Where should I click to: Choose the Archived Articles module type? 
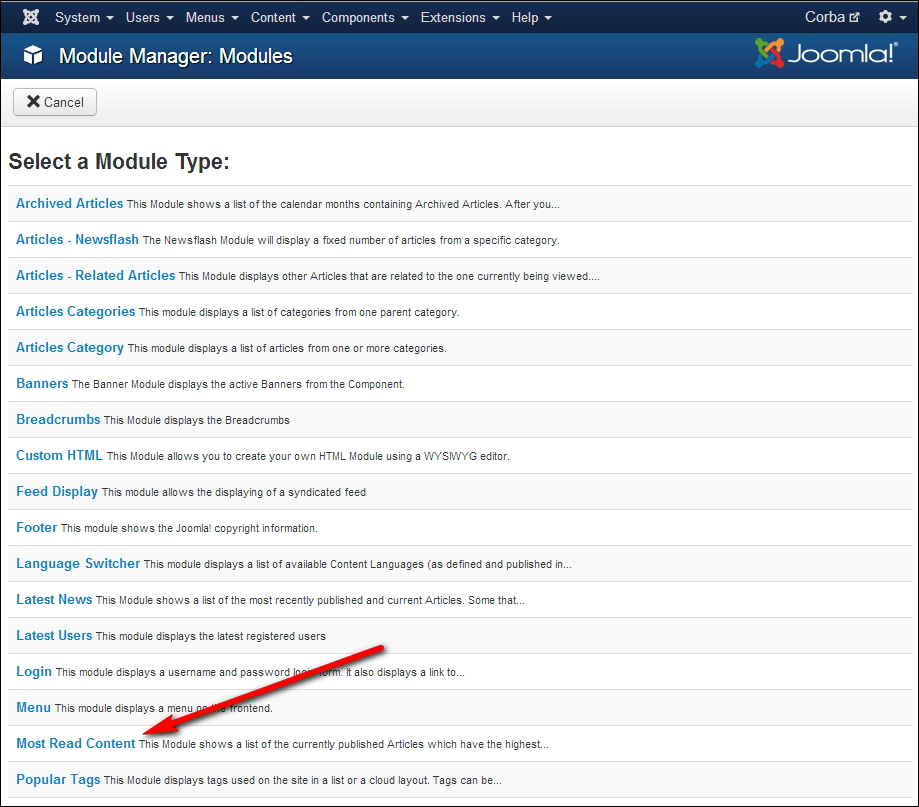[x=69, y=203]
